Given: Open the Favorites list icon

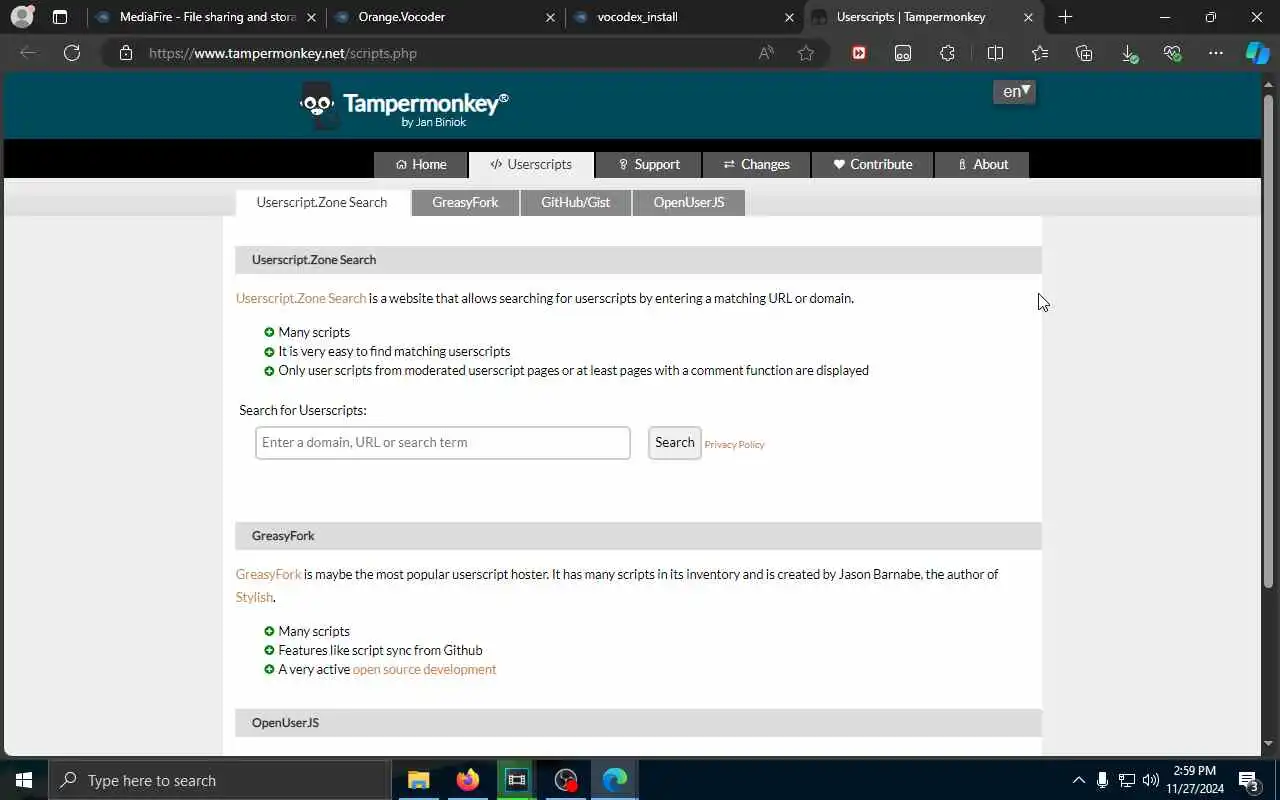Looking at the screenshot, I should [x=1040, y=53].
